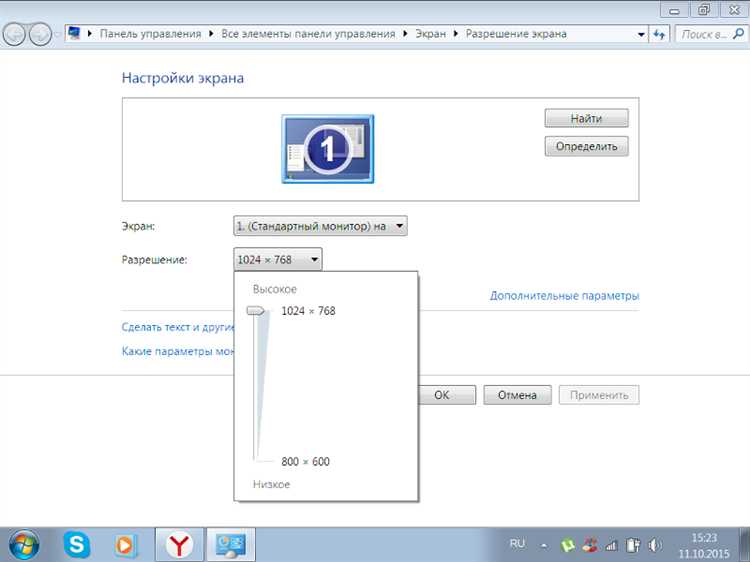Click the "Применить" button

(599, 395)
